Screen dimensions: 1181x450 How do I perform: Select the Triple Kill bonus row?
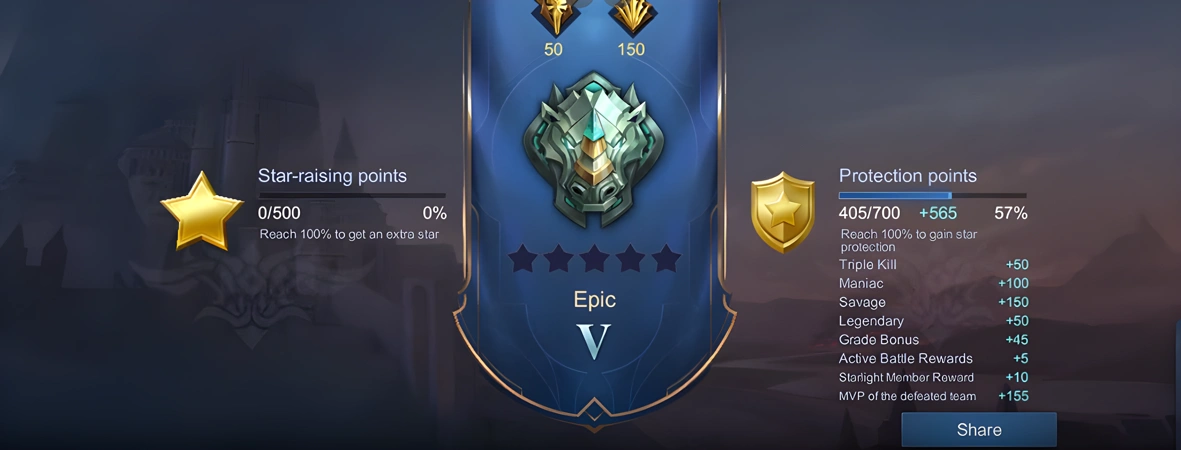(x=934, y=265)
